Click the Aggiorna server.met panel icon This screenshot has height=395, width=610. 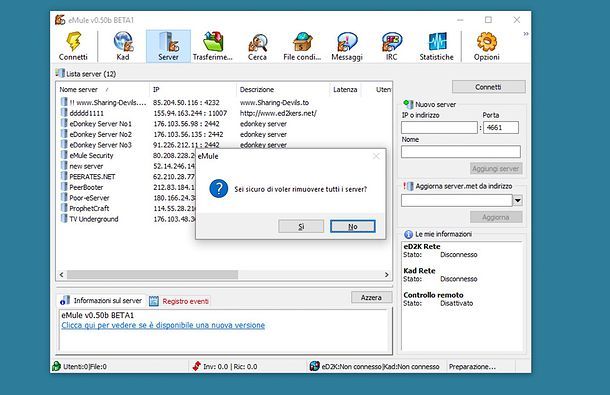click(x=408, y=186)
